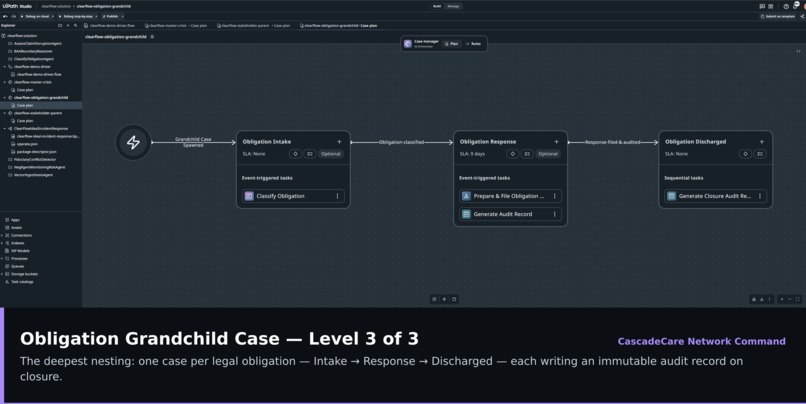The image size is (806, 404).
Task: Select VectorHypothesisAgent in Explorer
Action: pyautogui.click(x=33, y=175)
